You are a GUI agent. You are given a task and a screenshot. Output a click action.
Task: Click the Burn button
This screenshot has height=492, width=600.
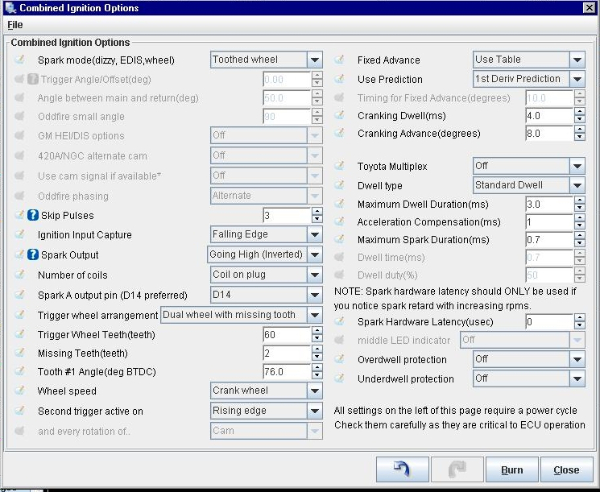pos(511,469)
